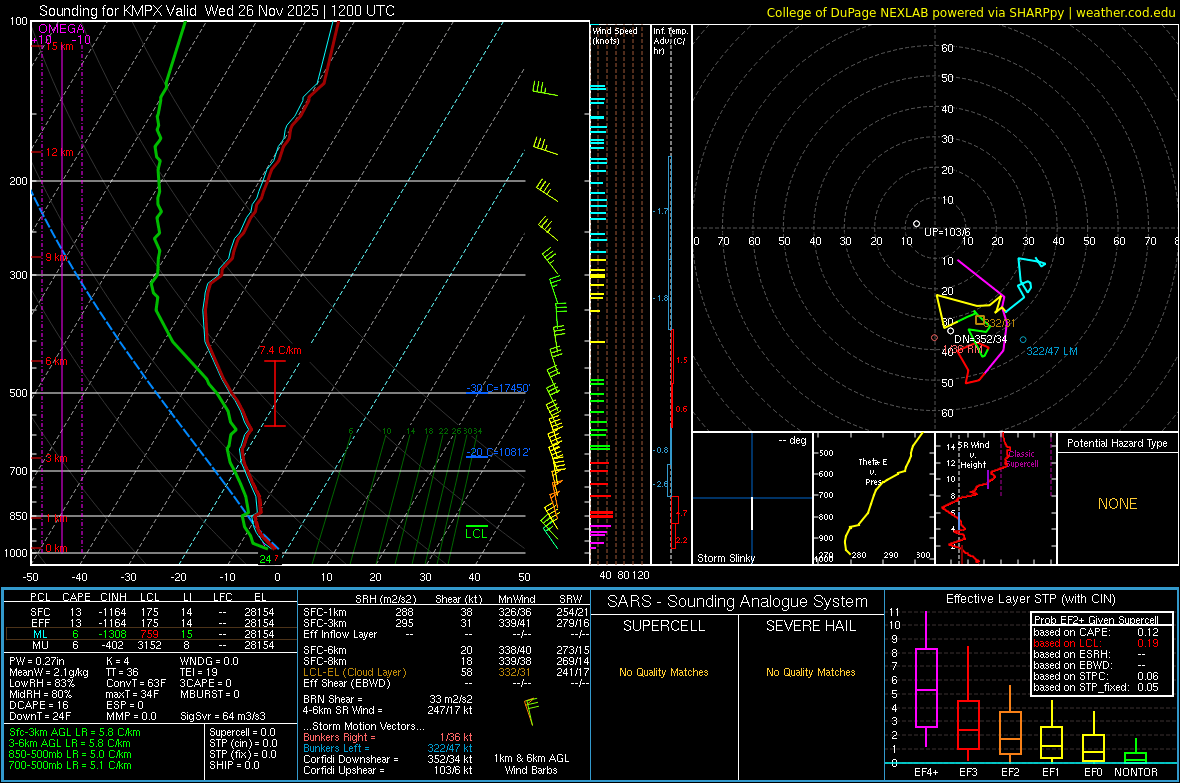This screenshot has height=783, width=1180.
Task: Select the highlighted ML parcel row
Action: point(151,634)
